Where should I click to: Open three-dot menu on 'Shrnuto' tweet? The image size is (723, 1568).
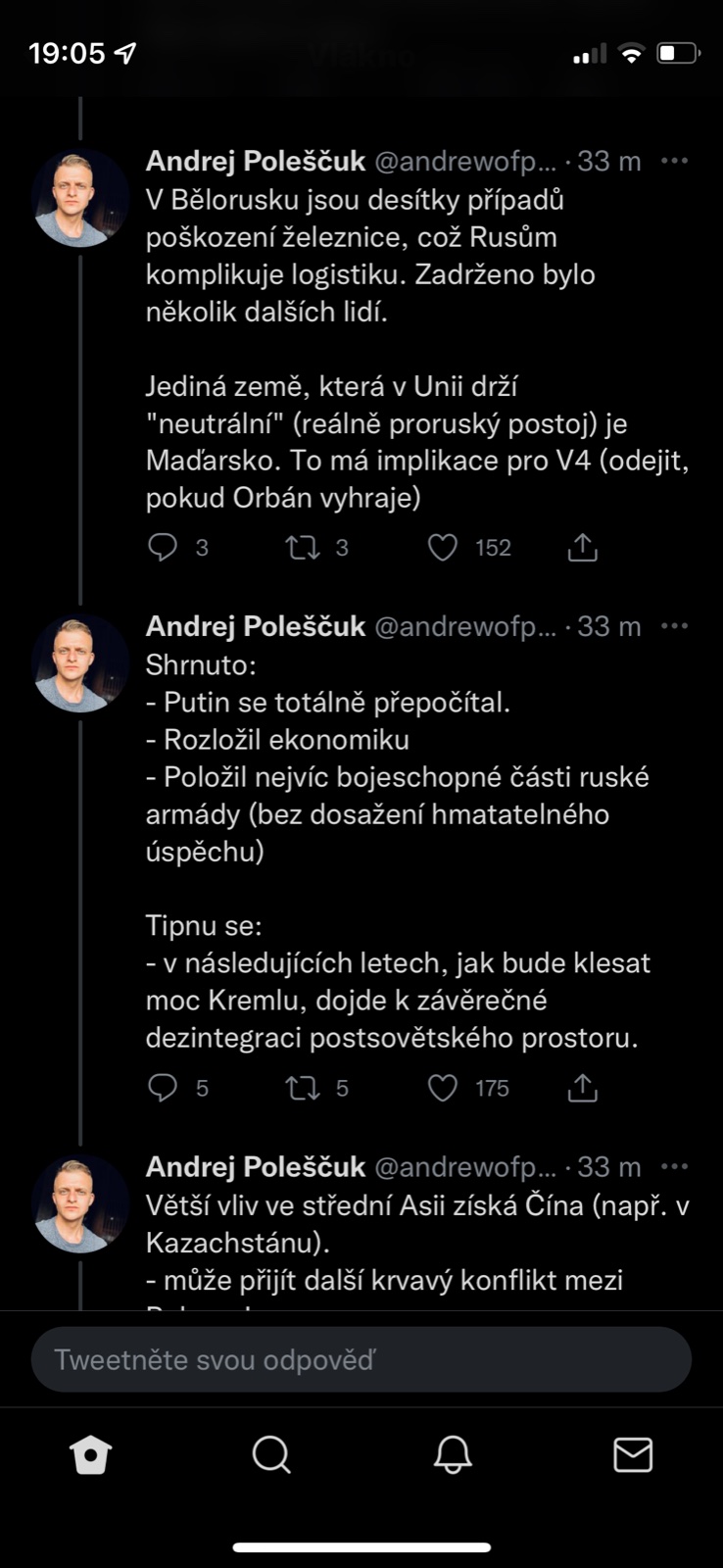click(x=674, y=626)
